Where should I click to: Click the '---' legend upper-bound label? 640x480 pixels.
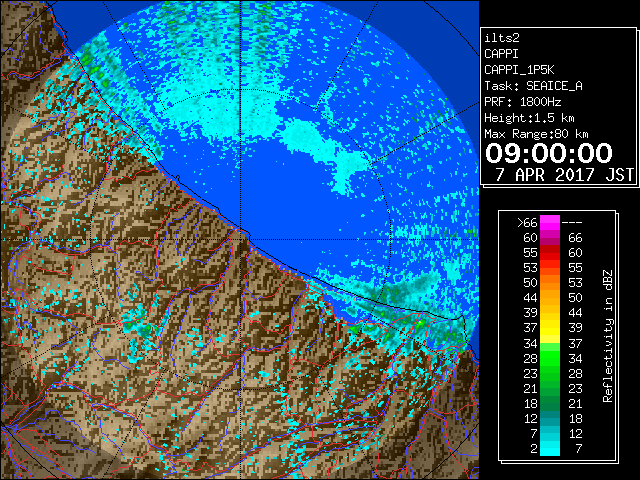(572, 222)
